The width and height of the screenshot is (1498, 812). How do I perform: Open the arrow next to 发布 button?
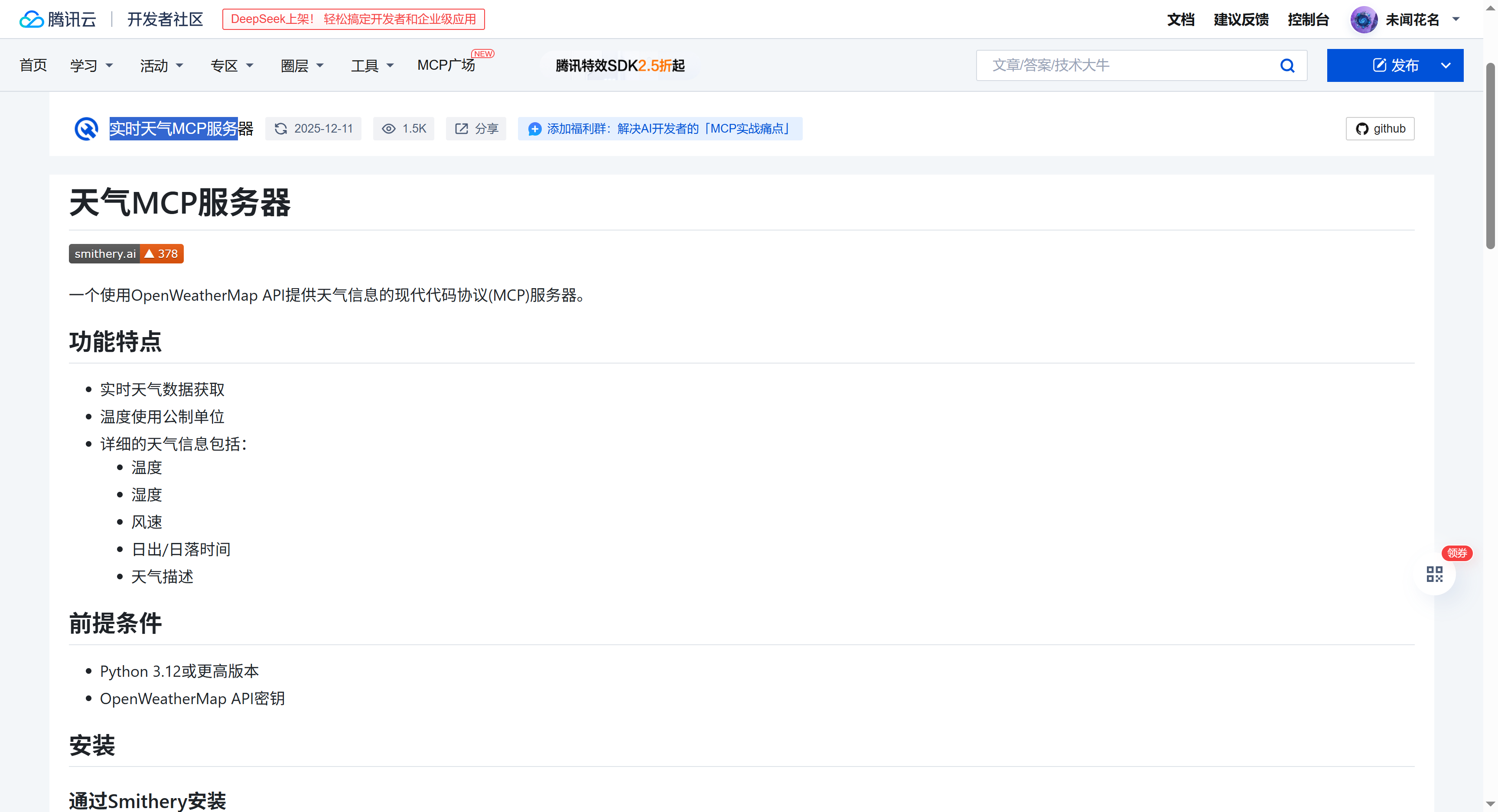1446,66
